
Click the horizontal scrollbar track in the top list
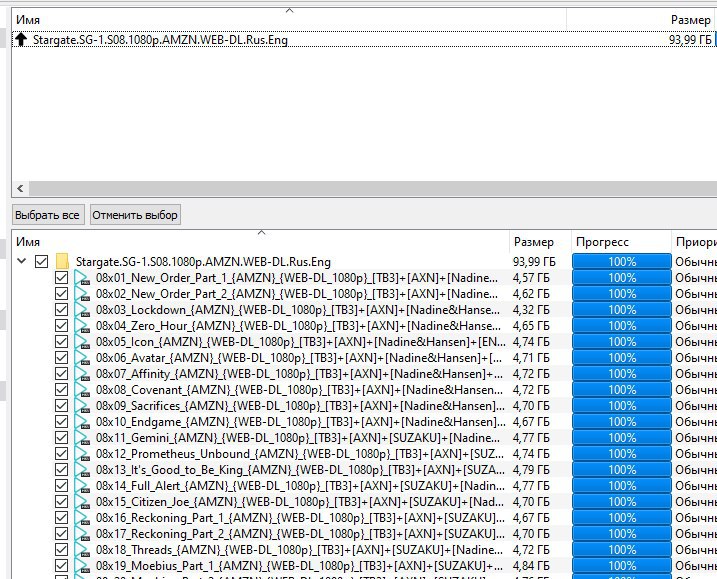[x=373, y=188]
